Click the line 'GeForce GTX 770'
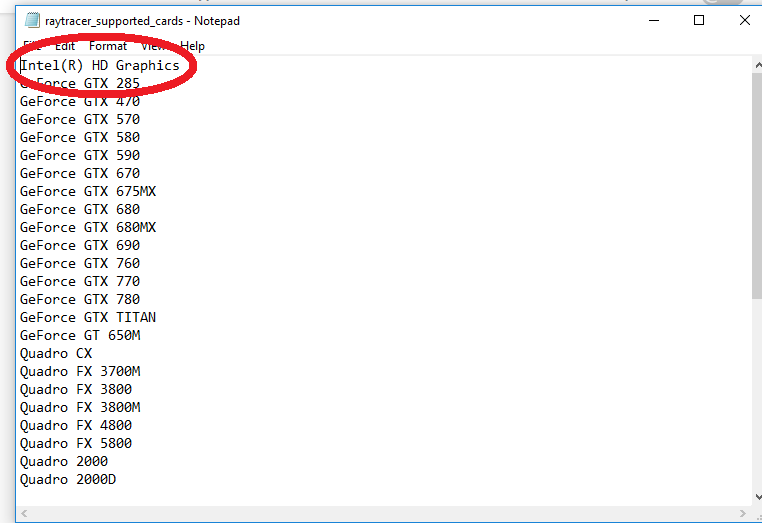 (80, 281)
